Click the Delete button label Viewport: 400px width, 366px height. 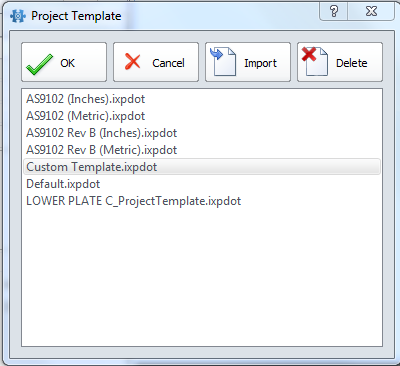pos(352,63)
